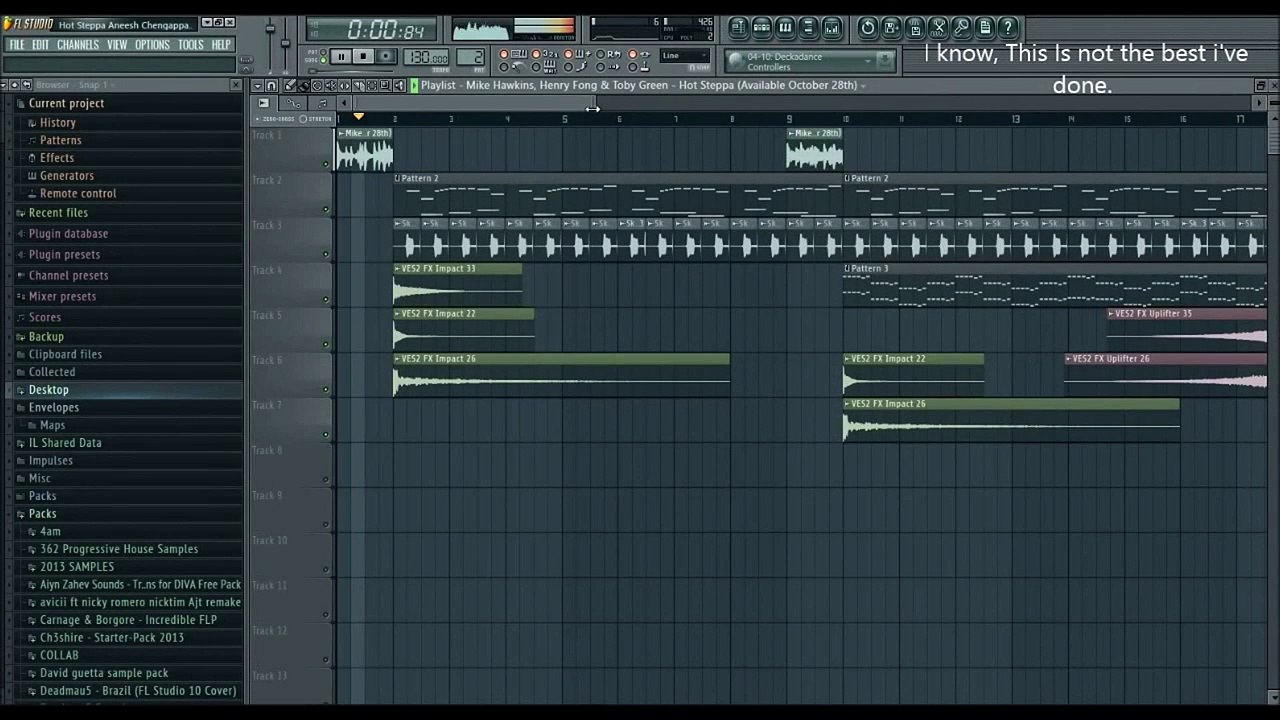Click the master pitch slider
Screen dimensions: 1280x720
[x=286, y=43]
